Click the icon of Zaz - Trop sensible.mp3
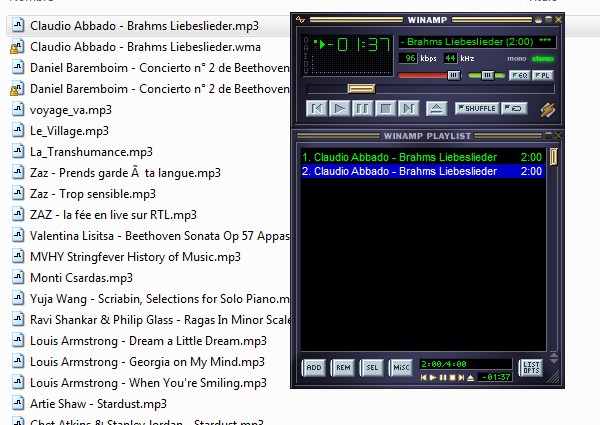 (x=18, y=194)
